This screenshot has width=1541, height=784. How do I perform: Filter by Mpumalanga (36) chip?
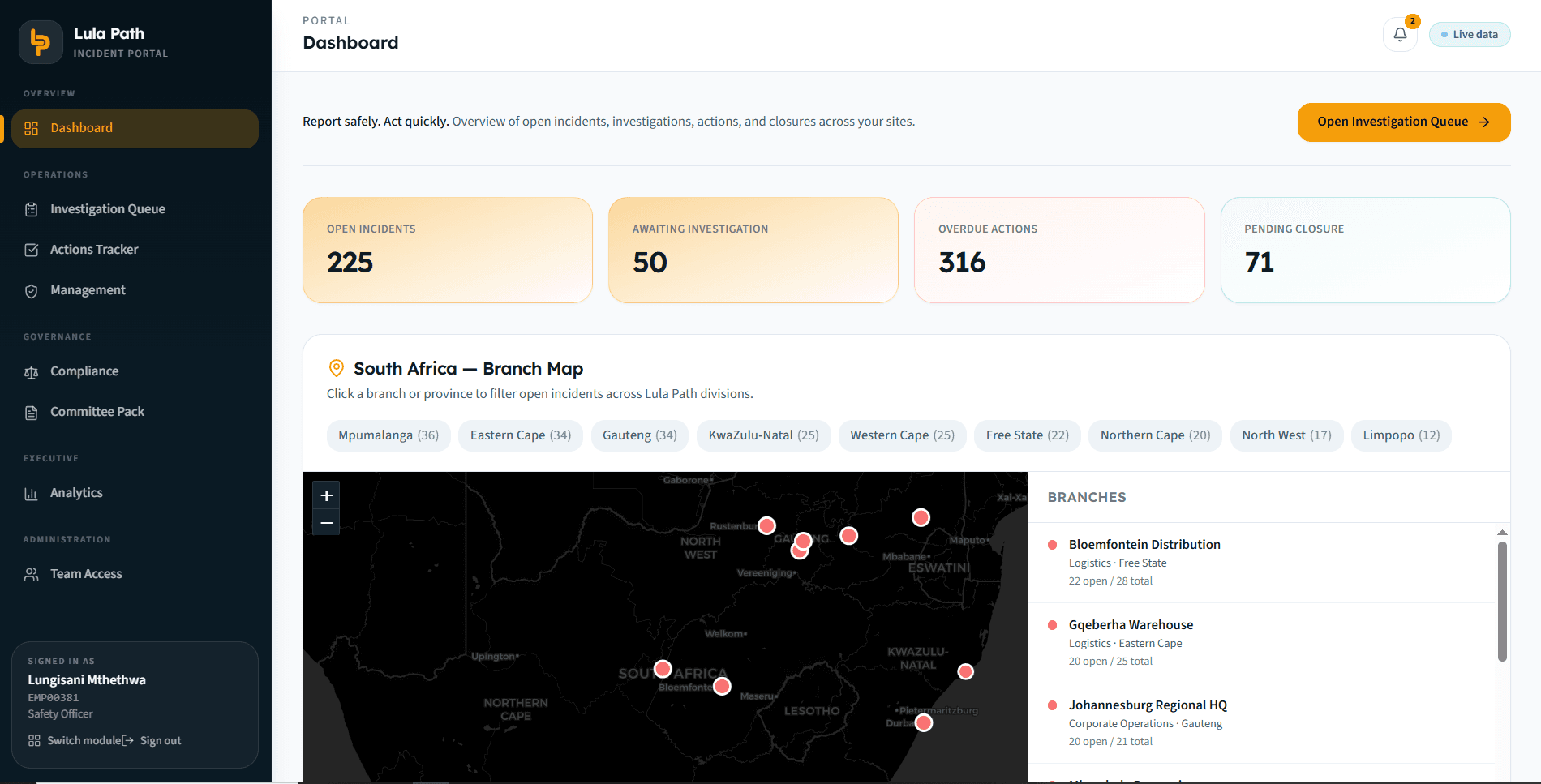coord(388,435)
